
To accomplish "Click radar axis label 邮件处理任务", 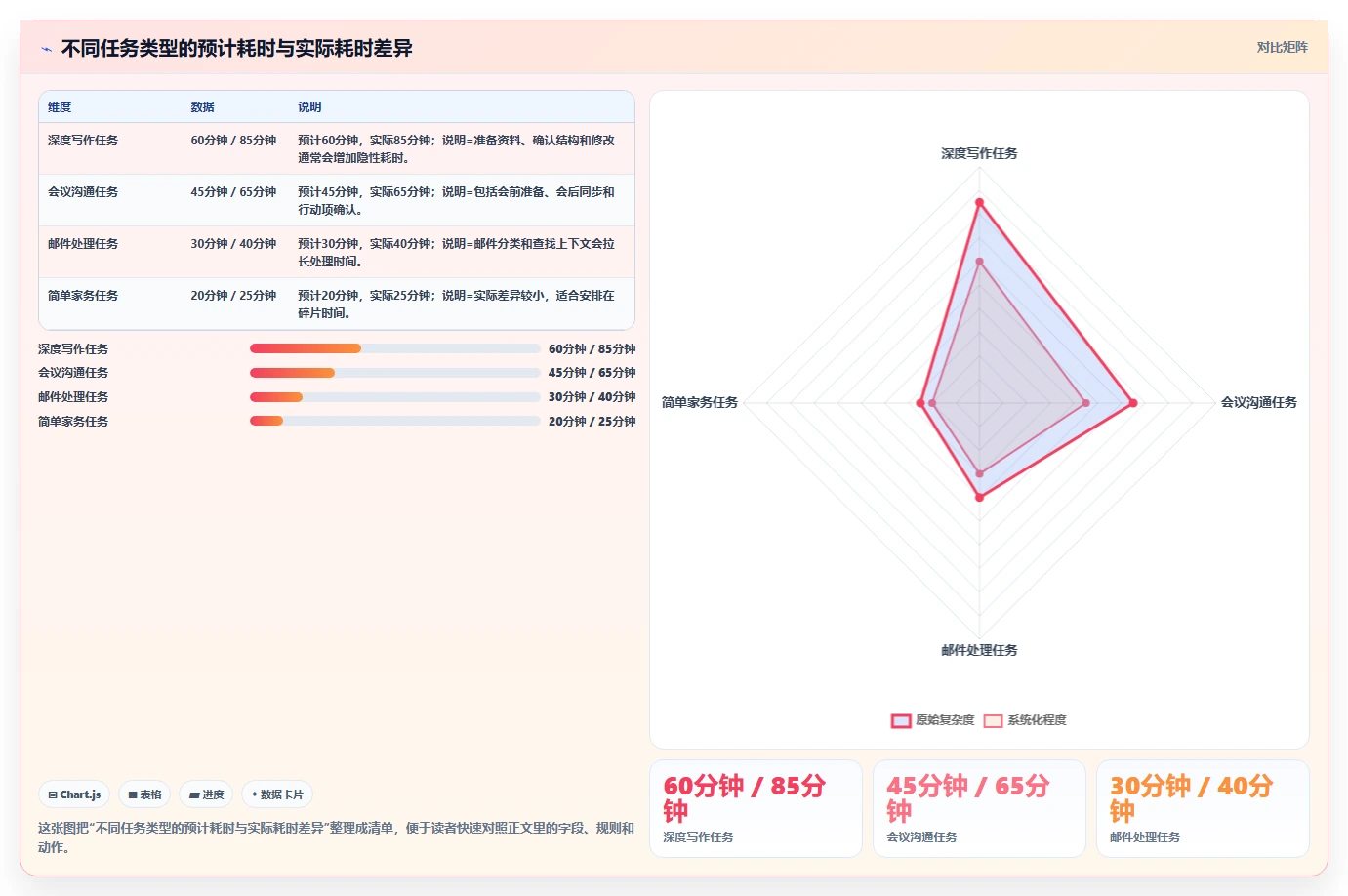I will click(x=979, y=650).
